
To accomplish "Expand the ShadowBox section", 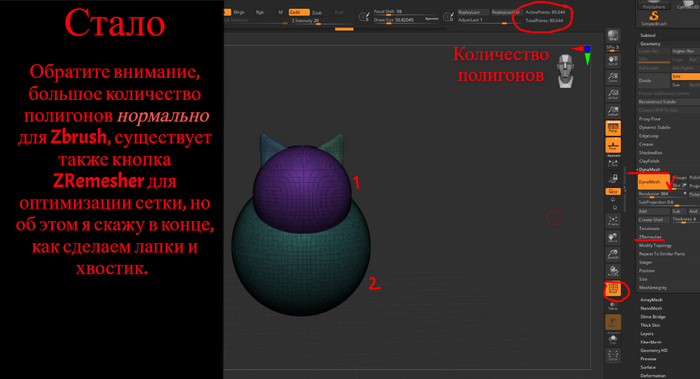I will 650,153.
